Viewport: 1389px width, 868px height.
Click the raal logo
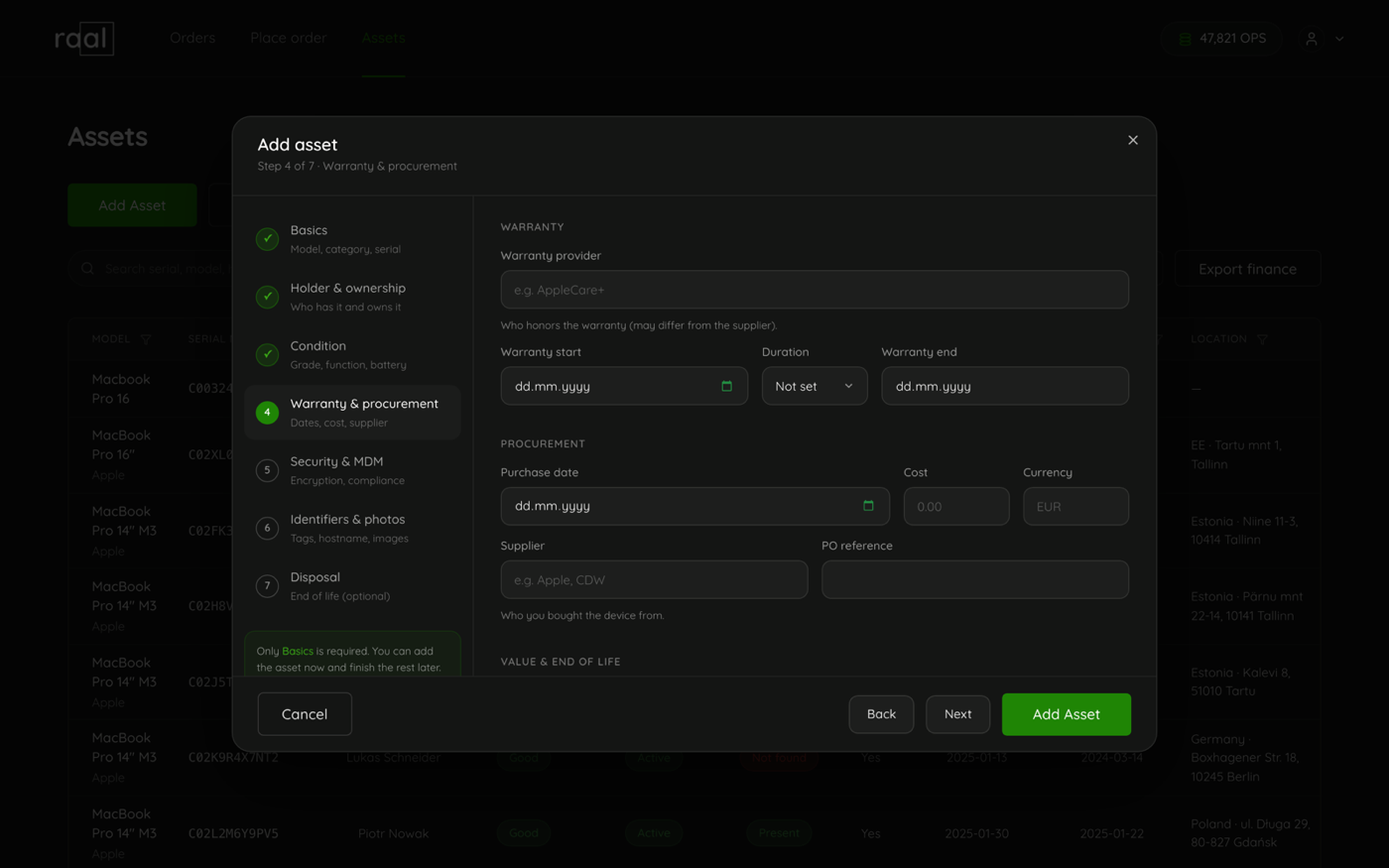click(84, 39)
